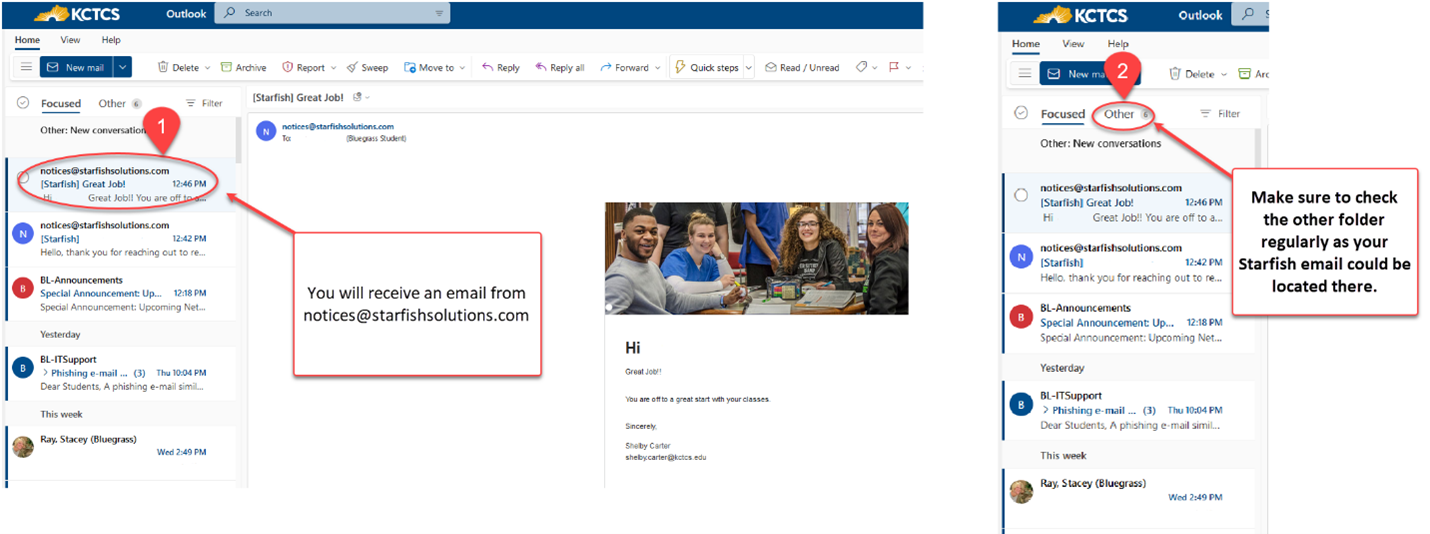Click notices@starfishsolutions.com sender name in reading pane
1430x534 pixels.
coord(337,127)
